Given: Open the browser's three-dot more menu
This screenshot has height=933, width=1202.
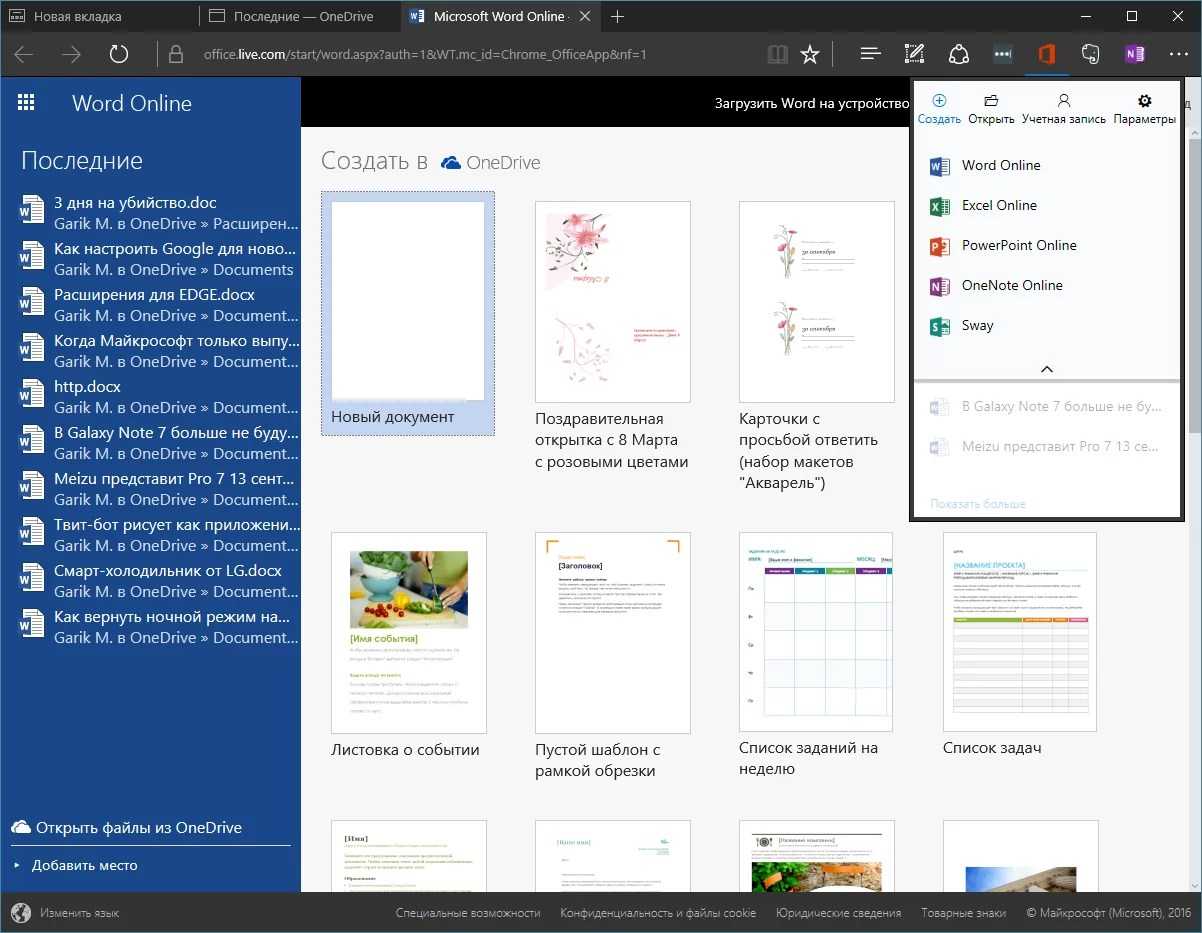Looking at the screenshot, I should [1178, 54].
